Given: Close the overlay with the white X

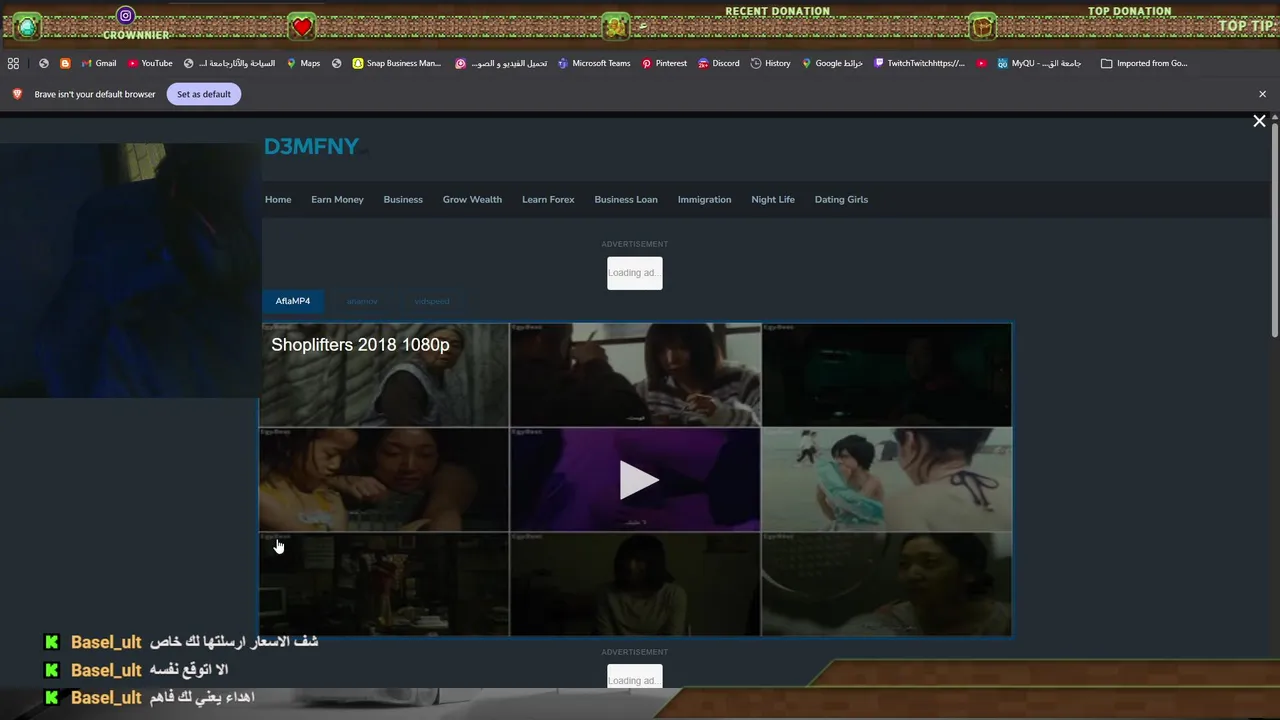Looking at the screenshot, I should point(1259,121).
